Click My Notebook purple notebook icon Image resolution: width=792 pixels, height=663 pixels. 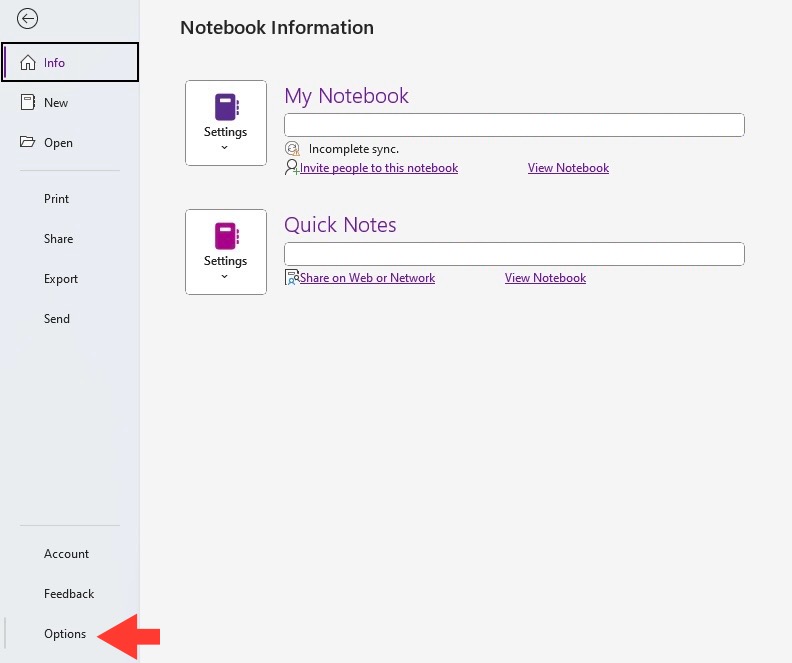tap(226, 107)
